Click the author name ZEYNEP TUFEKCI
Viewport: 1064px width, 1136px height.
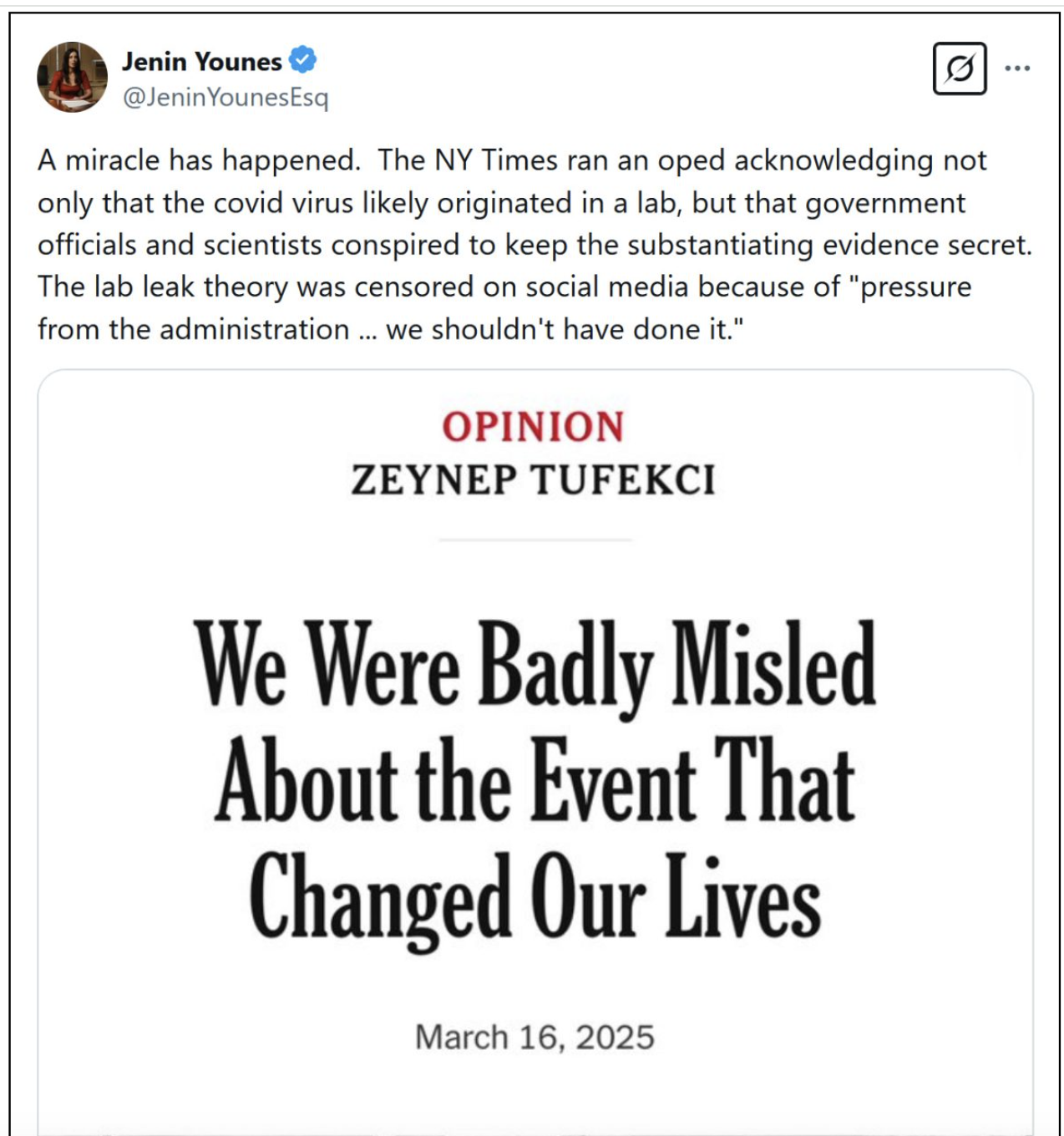(533, 480)
